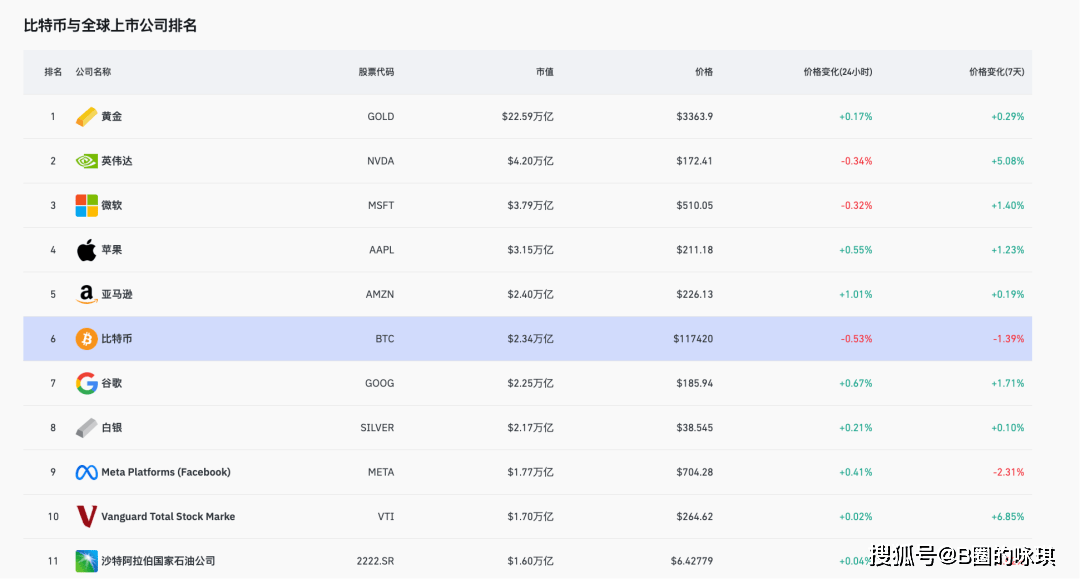Click the $172.41 price value
The height and width of the screenshot is (579, 1080).
pyautogui.click(x=694, y=161)
